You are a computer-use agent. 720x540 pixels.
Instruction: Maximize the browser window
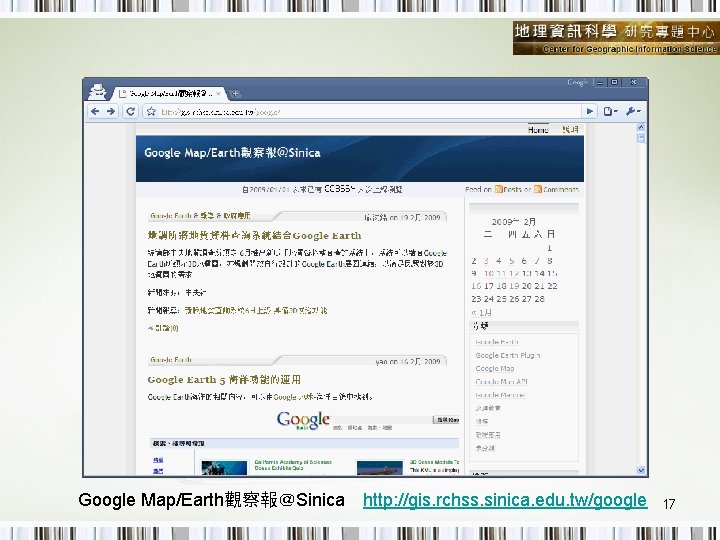tap(614, 83)
